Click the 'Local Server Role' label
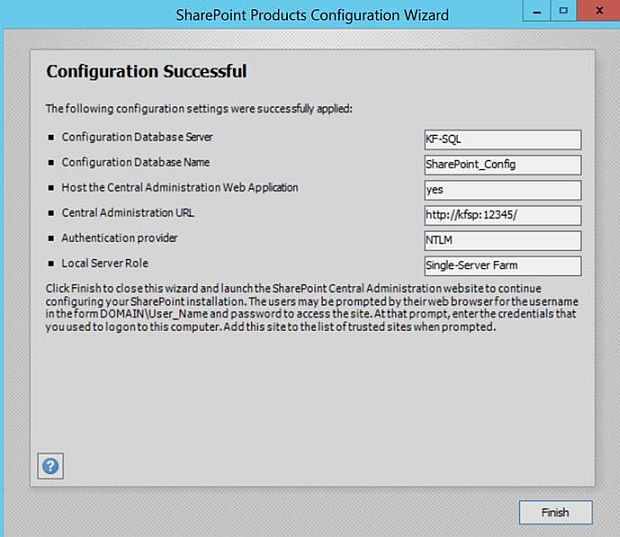 [x=105, y=263]
